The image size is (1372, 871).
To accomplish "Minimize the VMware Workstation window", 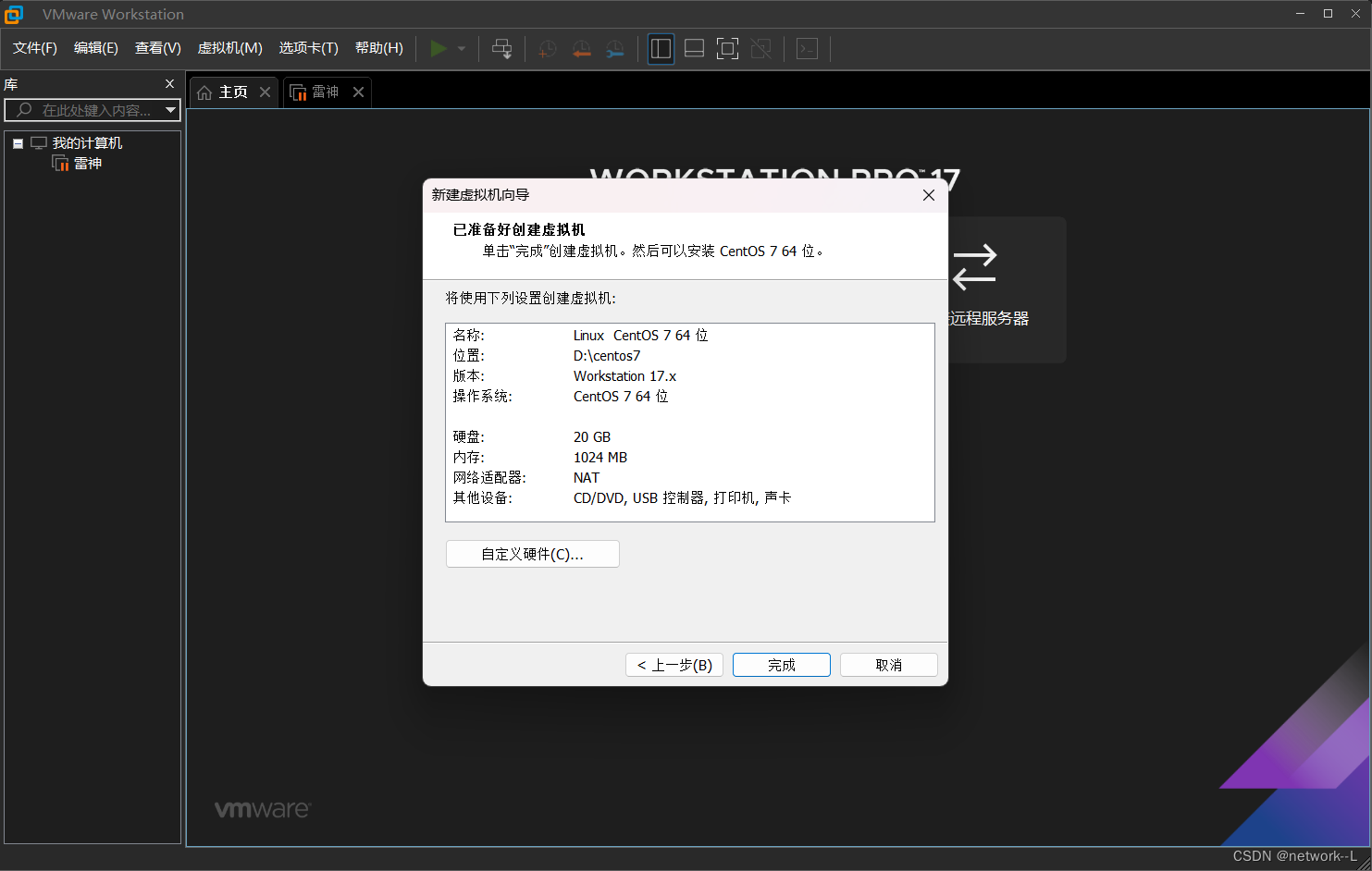I will (1300, 14).
